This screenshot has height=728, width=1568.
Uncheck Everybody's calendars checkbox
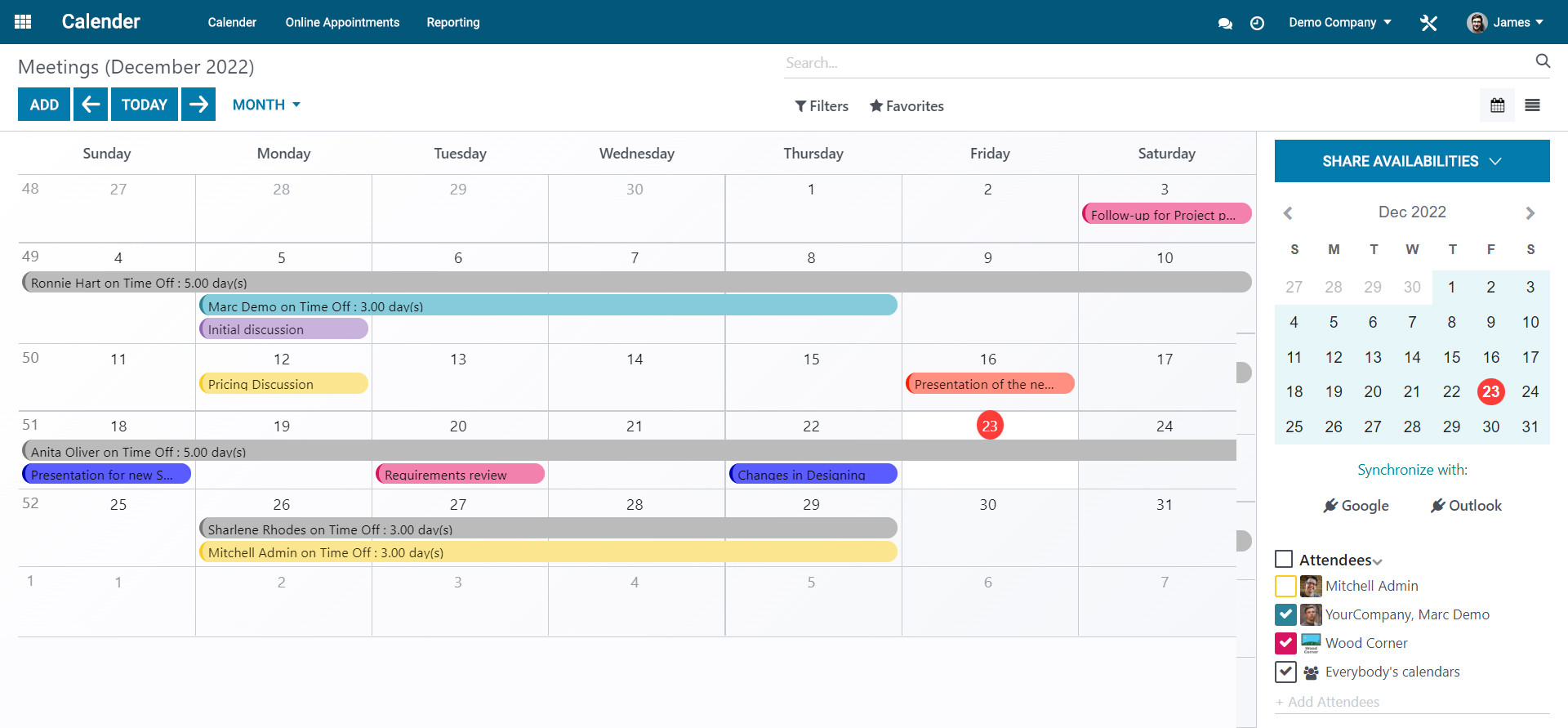click(1285, 672)
